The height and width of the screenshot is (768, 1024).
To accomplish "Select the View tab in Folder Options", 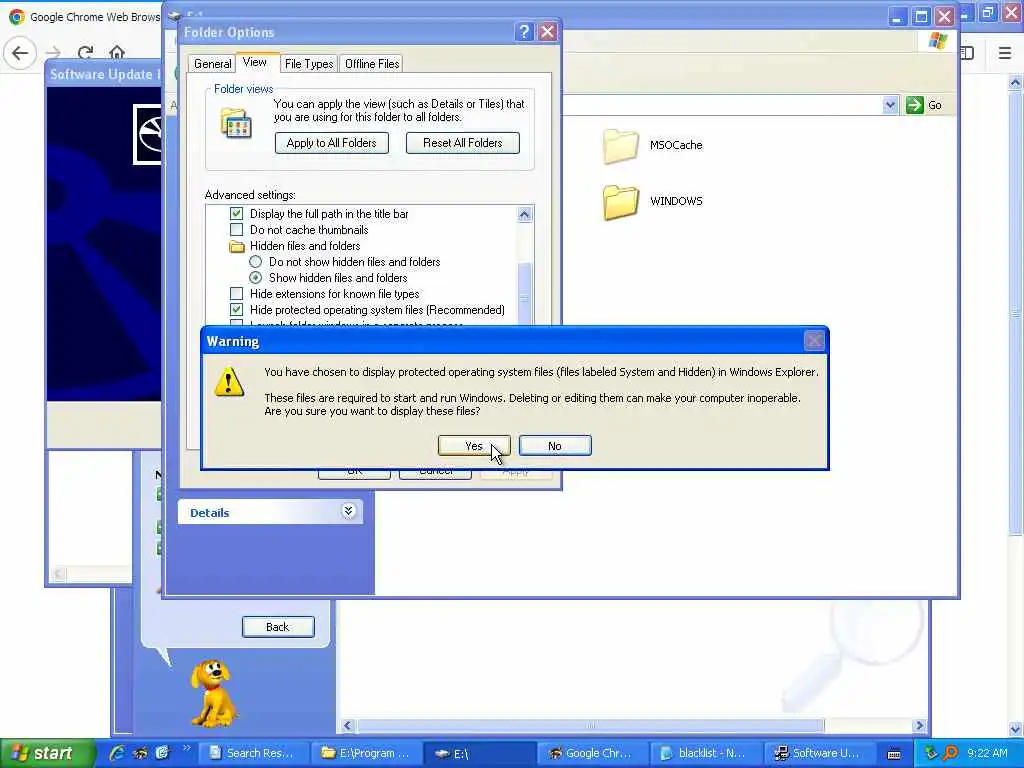I will click(255, 62).
